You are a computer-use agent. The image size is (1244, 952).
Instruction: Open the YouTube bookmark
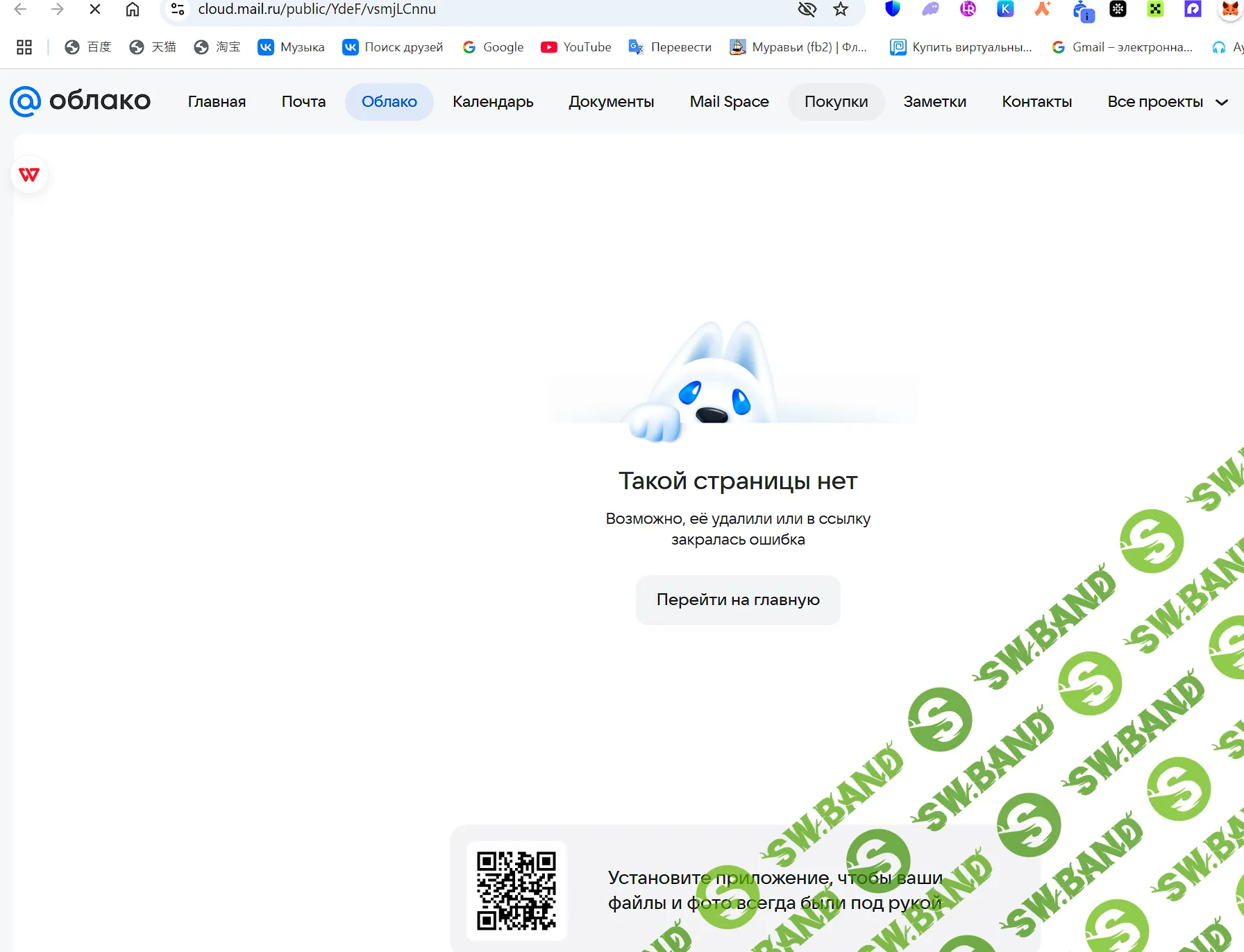576,47
